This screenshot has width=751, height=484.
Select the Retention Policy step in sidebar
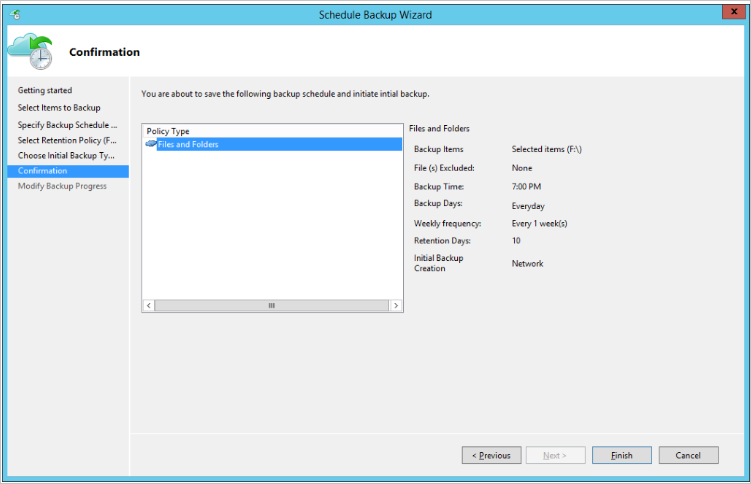[x=67, y=140]
